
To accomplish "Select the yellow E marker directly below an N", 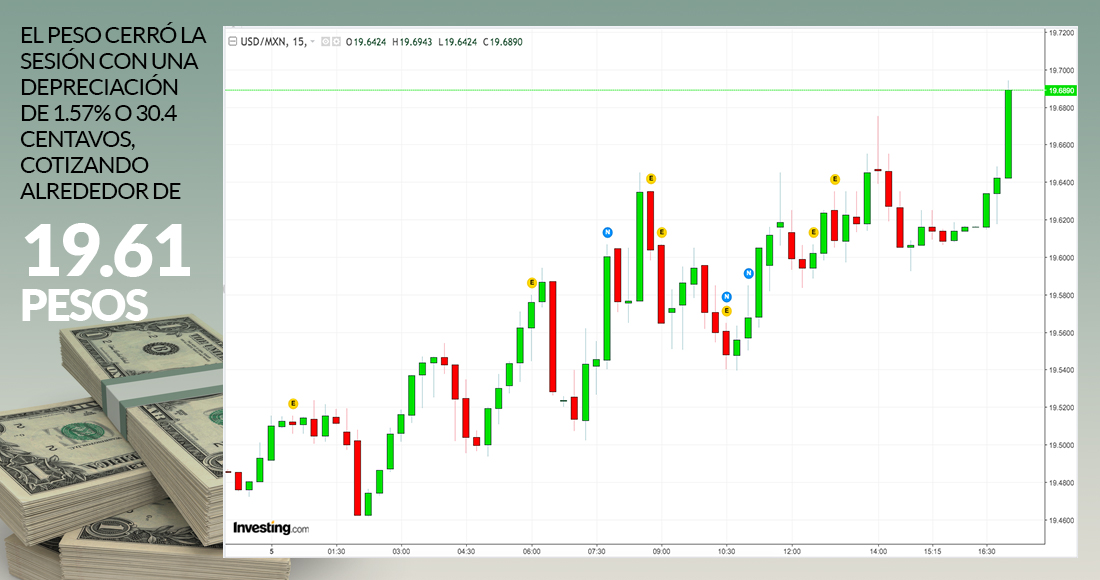I will pyautogui.click(x=727, y=311).
